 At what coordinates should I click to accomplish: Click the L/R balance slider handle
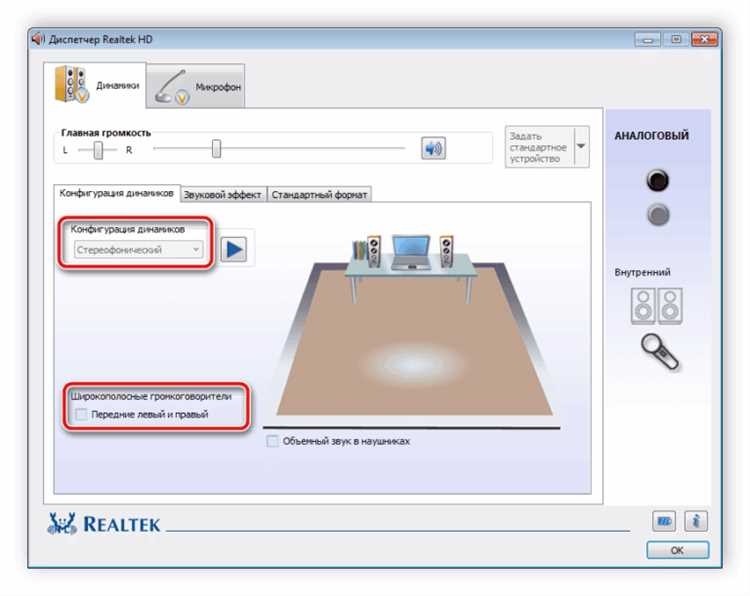pos(98,150)
